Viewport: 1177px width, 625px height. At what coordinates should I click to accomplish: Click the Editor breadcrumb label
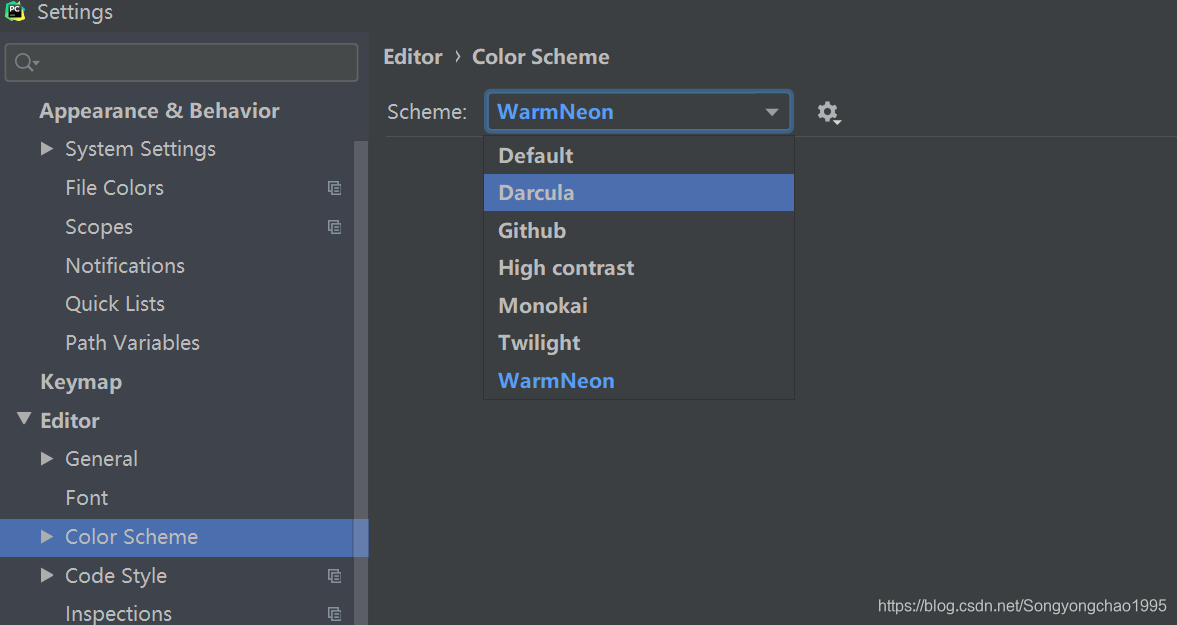pyautogui.click(x=413, y=57)
